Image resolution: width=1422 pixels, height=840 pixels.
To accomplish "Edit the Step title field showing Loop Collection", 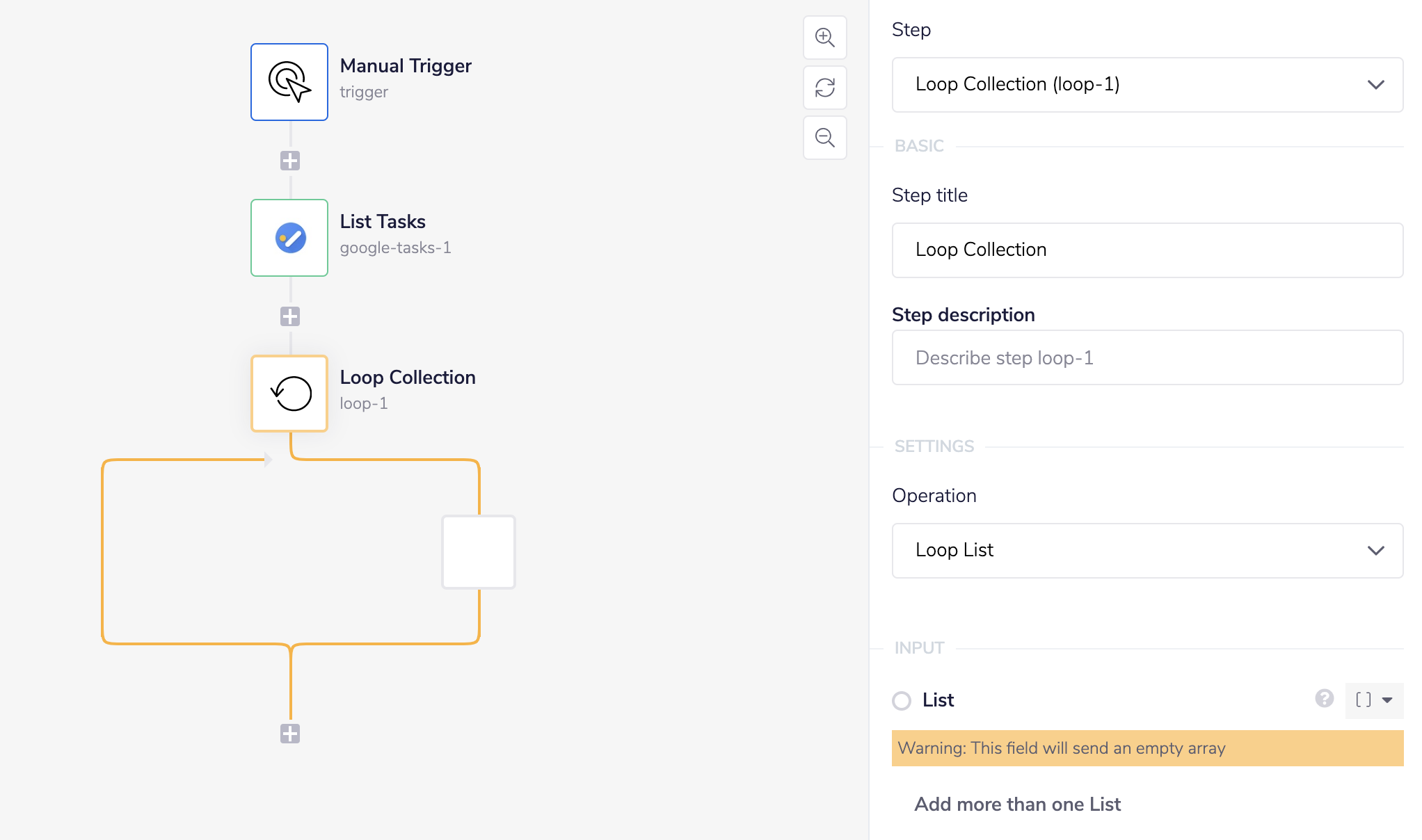I will tap(1147, 250).
